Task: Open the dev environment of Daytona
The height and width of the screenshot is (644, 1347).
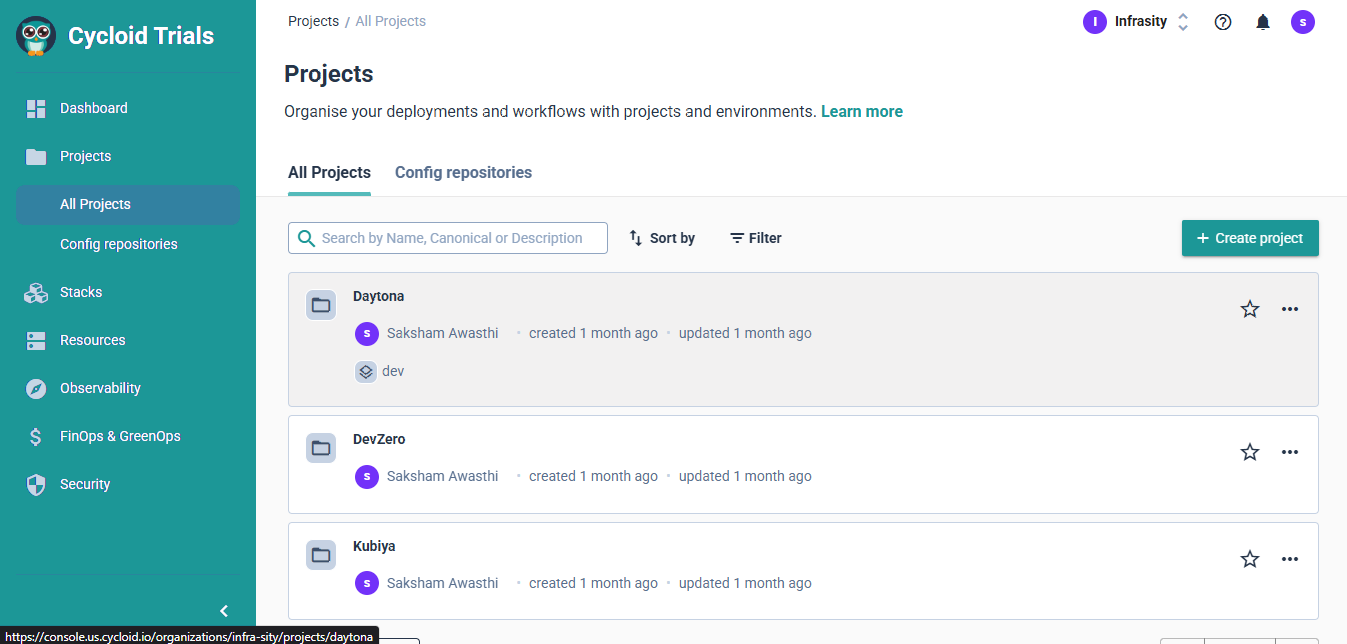Action: [x=380, y=371]
